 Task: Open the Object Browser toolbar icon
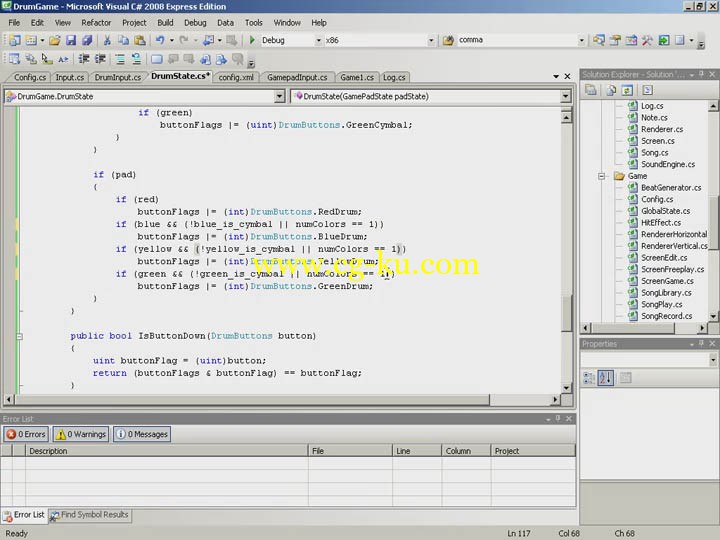click(x=631, y=40)
